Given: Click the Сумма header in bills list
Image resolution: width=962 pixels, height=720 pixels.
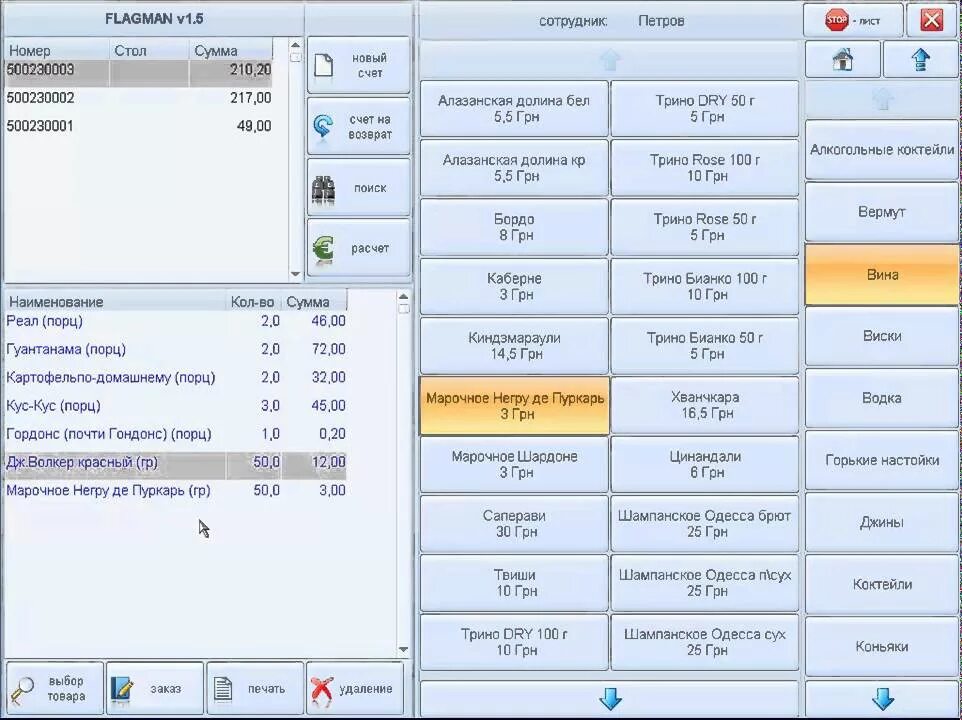Looking at the screenshot, I should [x=231, y=50].
